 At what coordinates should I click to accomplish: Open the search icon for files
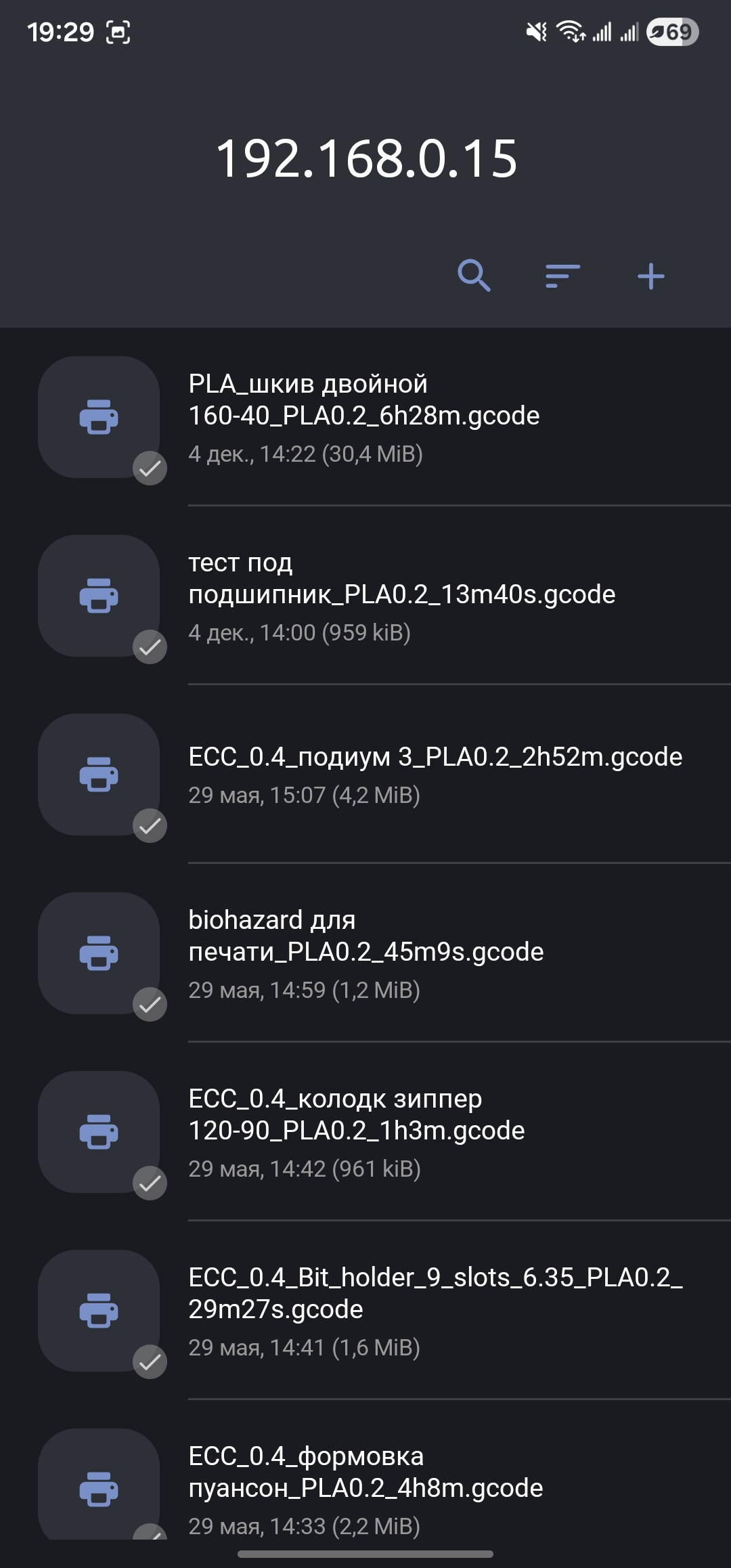pos(474,276)
